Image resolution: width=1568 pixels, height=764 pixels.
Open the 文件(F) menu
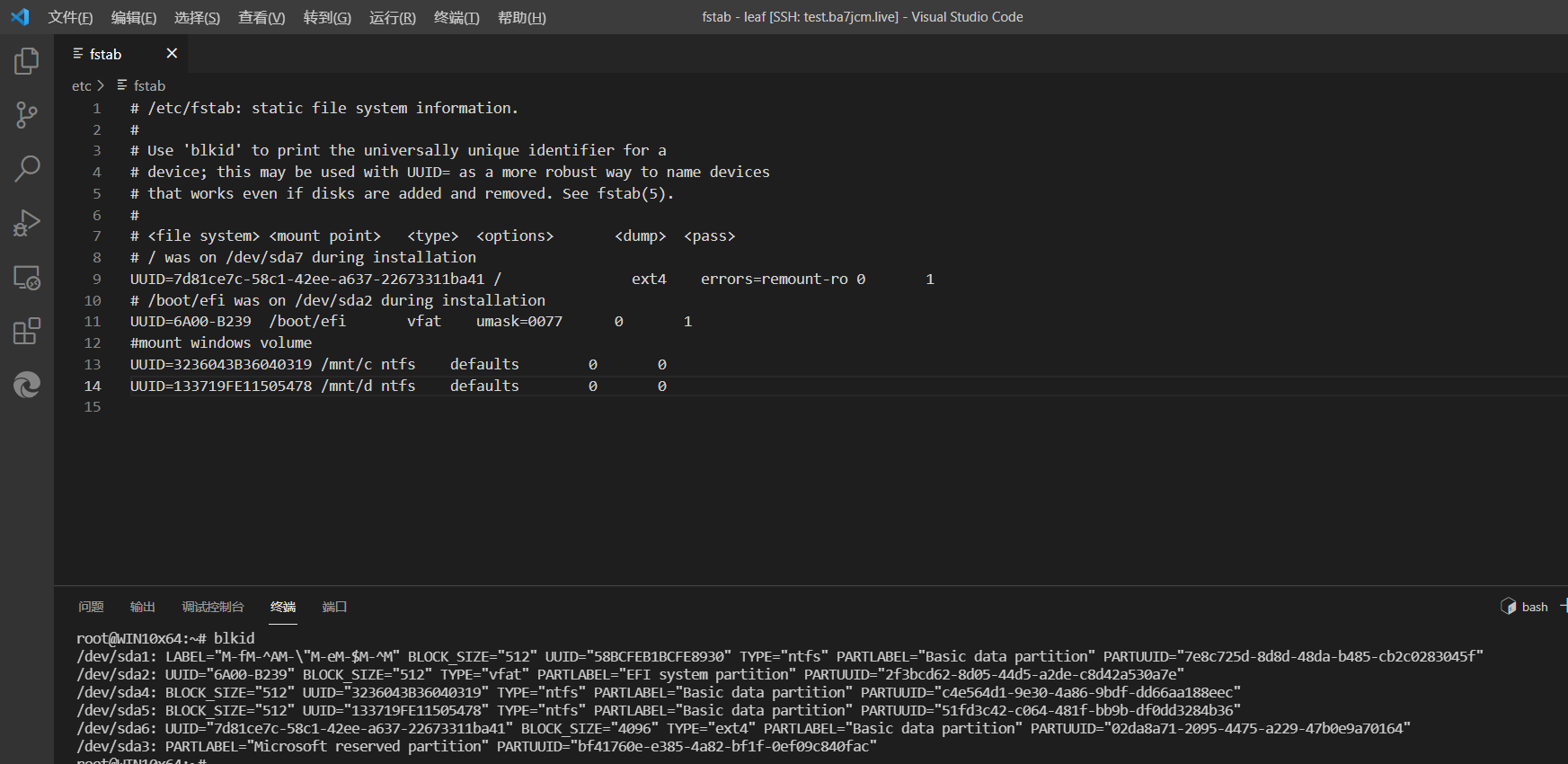(70, 17)
